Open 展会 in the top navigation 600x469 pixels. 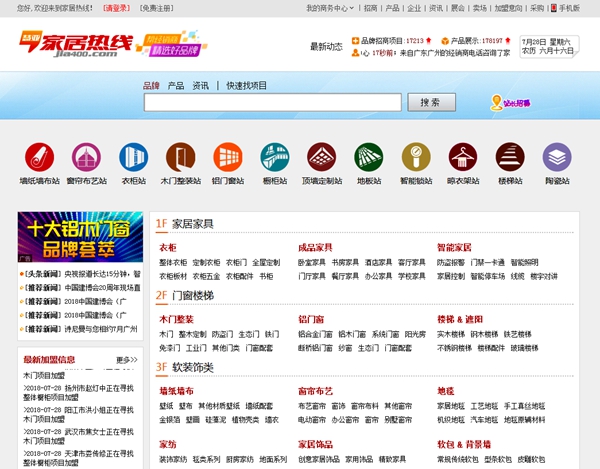click(458, 8)
